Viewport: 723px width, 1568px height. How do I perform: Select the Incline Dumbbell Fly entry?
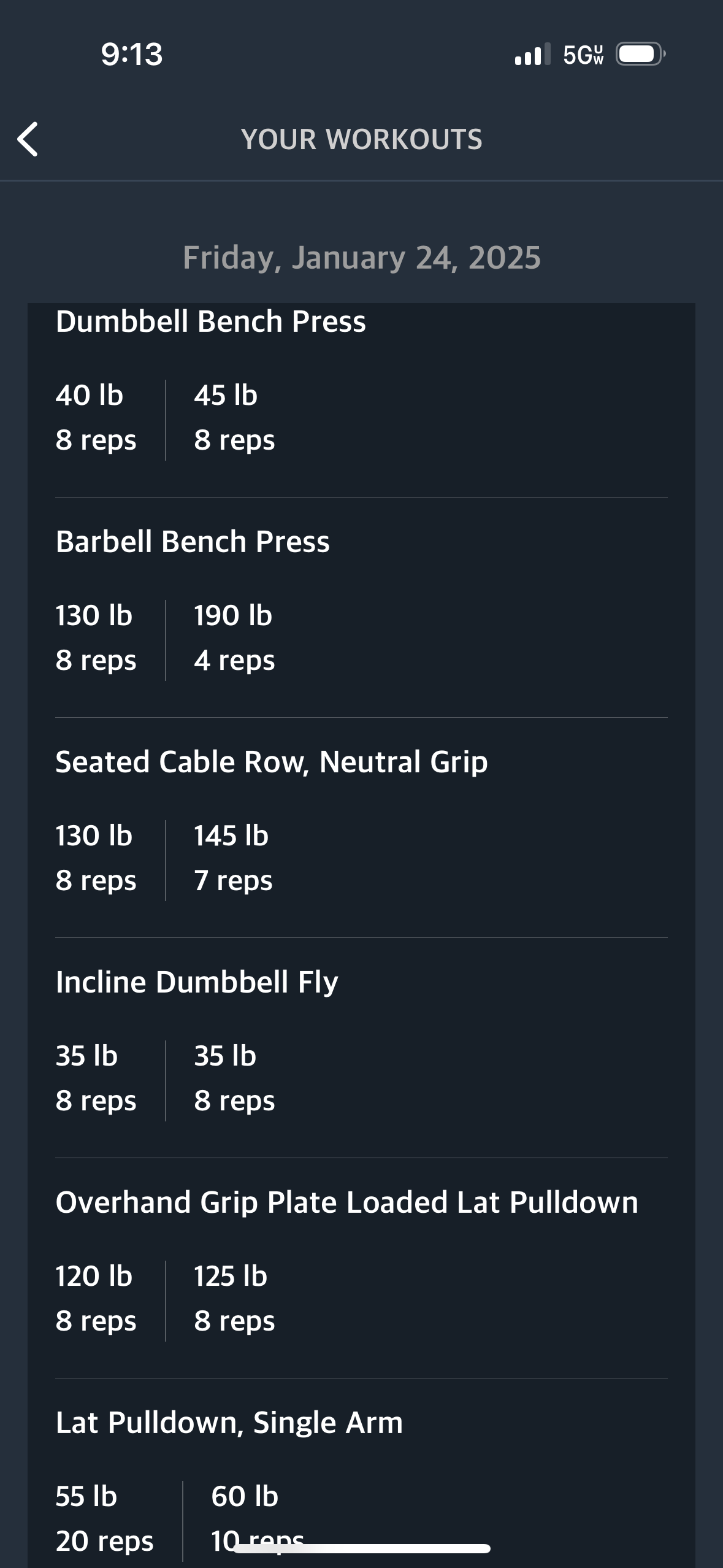(197, 982)
